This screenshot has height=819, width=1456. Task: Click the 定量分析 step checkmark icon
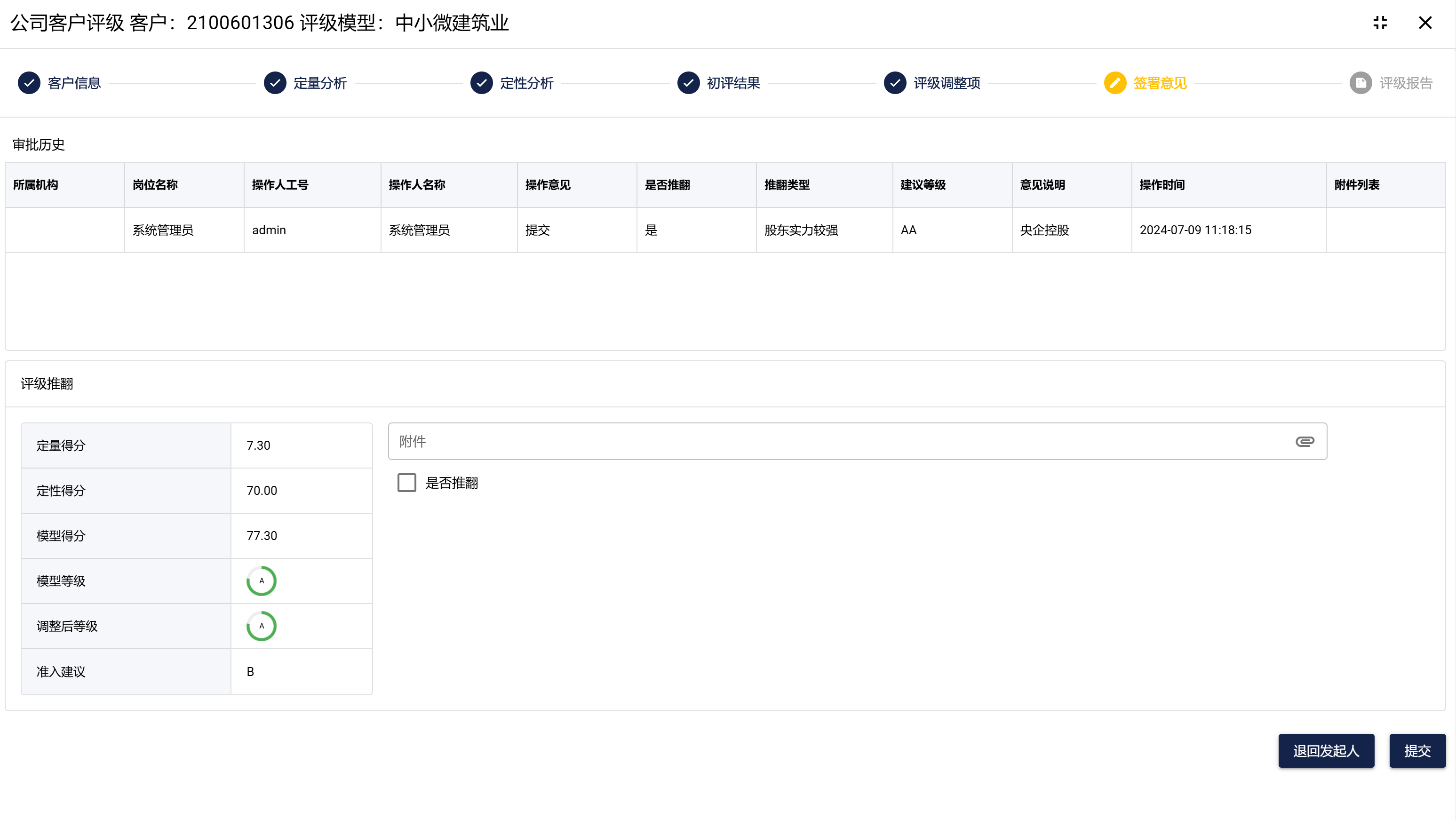pos(275,83)
